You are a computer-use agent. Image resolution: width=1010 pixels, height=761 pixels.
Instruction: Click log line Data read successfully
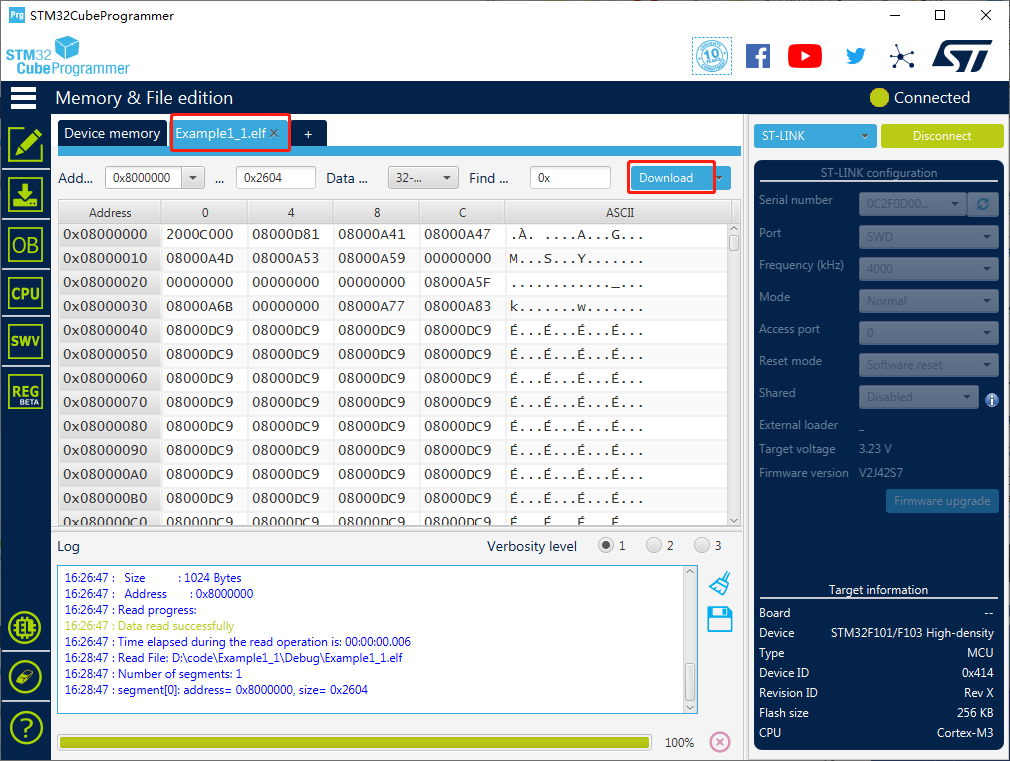click(149, 626)
